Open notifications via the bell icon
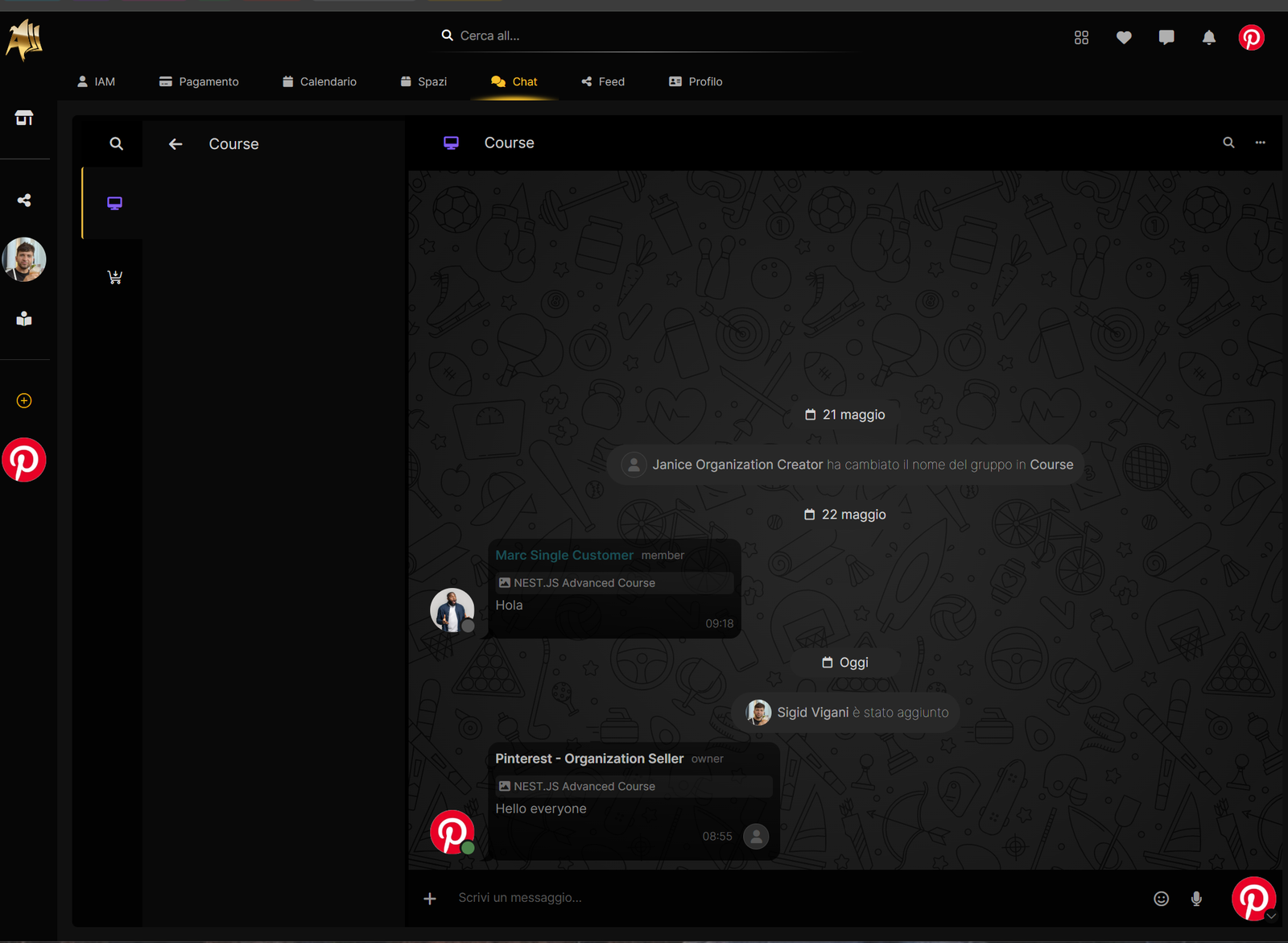 pyautogui.click(x=1208, y=38)
